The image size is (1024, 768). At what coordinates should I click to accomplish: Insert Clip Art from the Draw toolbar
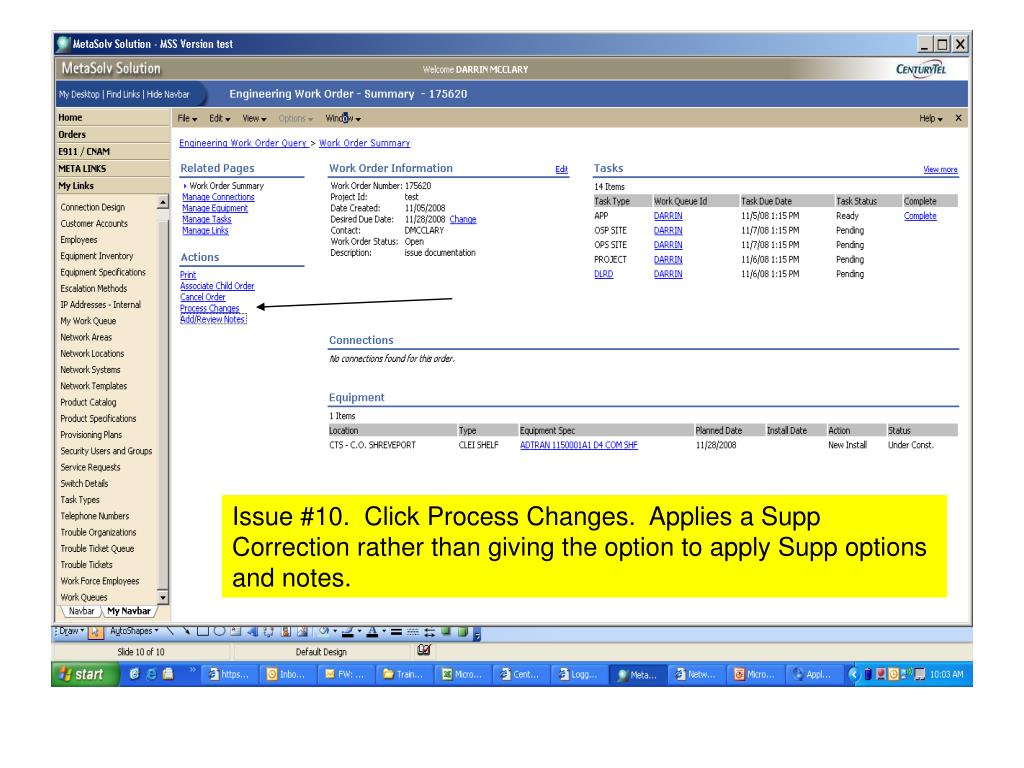pyautogui.click(x=285, y=632)
